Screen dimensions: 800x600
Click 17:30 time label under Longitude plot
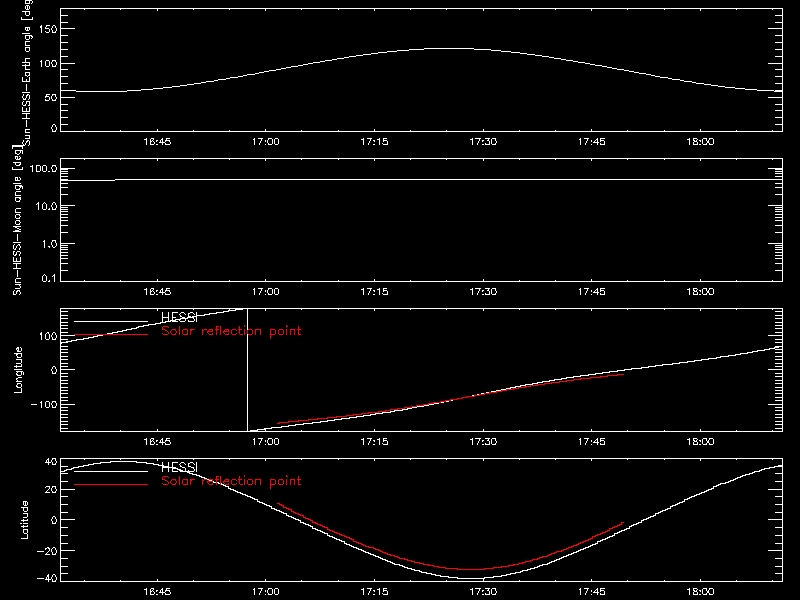(483, 441)
